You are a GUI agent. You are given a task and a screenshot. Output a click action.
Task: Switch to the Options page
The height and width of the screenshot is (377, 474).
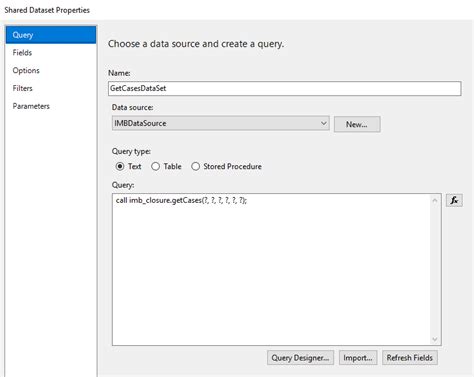26,70
